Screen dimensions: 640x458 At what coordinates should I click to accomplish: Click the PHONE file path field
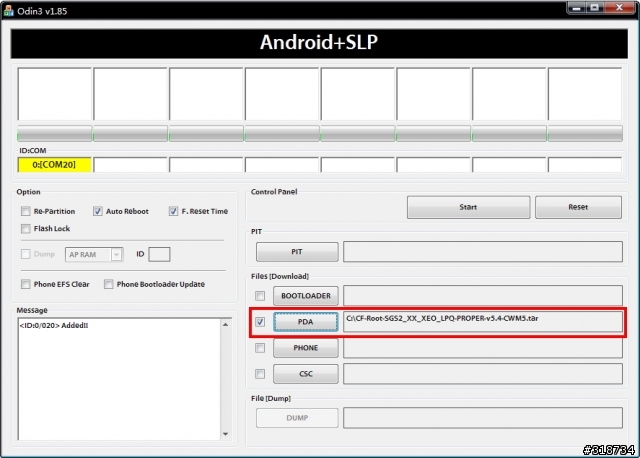click(483, 348)
